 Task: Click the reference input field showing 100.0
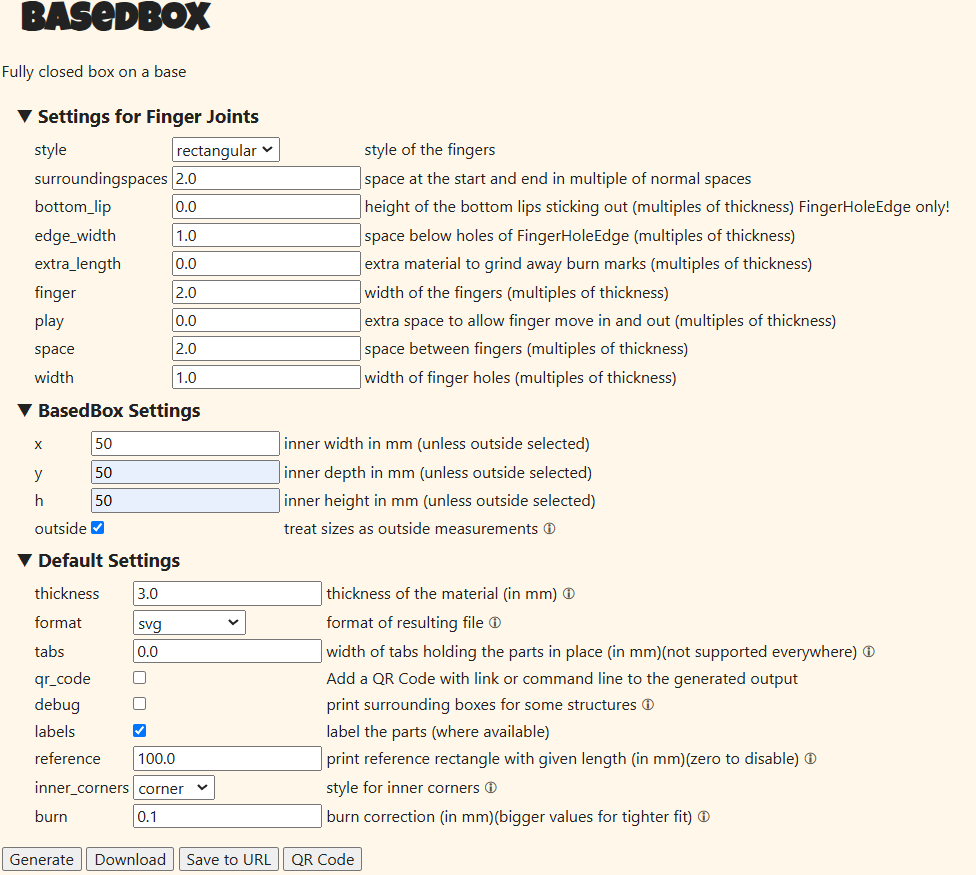point(227,759)
